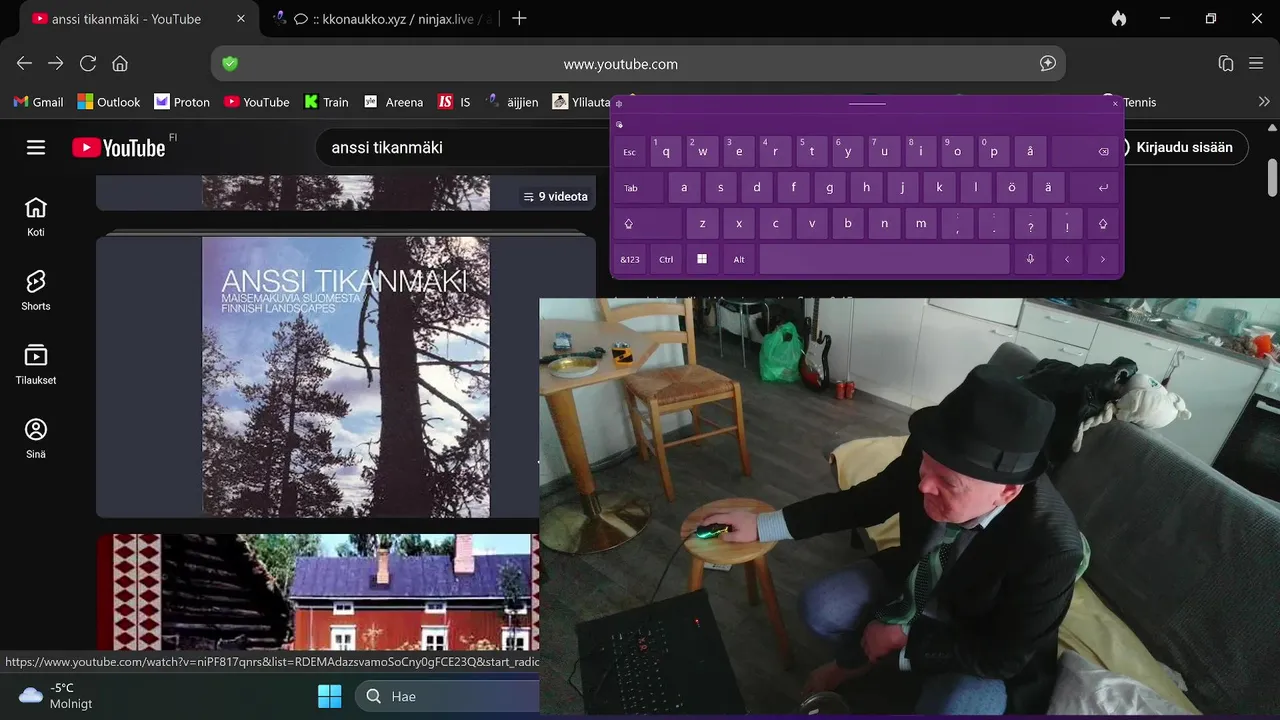This screenshot has height=720, width=1280.
Task: Open YouTube bookmark
Action: (x=257, y=102)
